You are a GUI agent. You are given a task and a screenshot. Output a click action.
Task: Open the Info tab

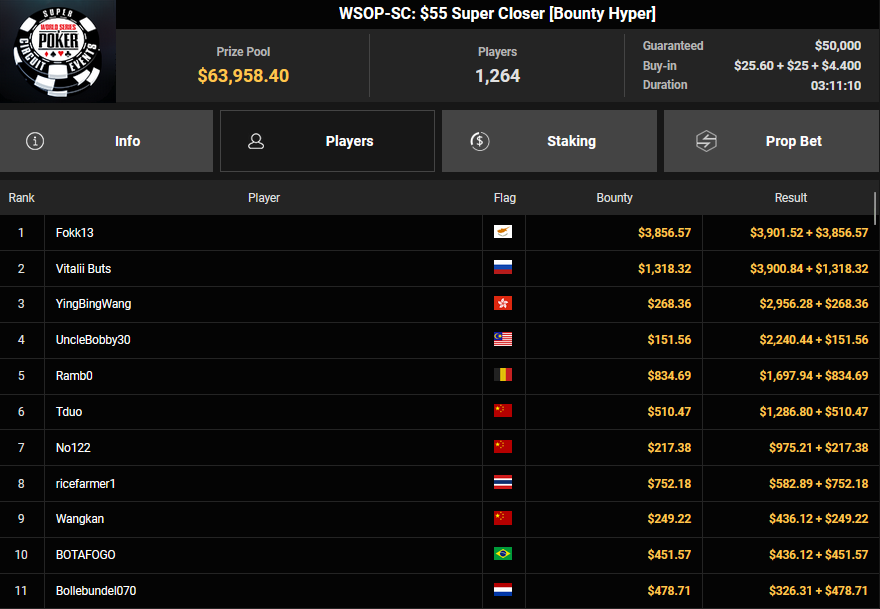point(107,141)
